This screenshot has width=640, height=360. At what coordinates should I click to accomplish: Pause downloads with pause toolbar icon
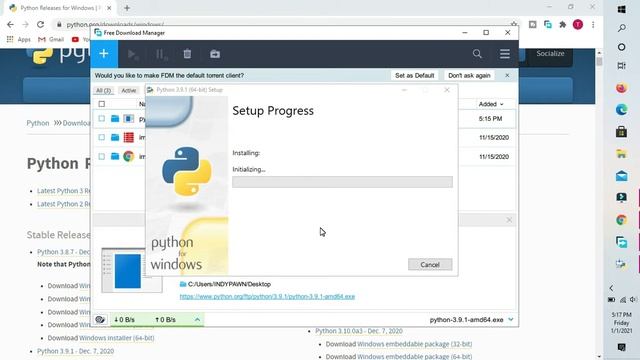[161, 54]
